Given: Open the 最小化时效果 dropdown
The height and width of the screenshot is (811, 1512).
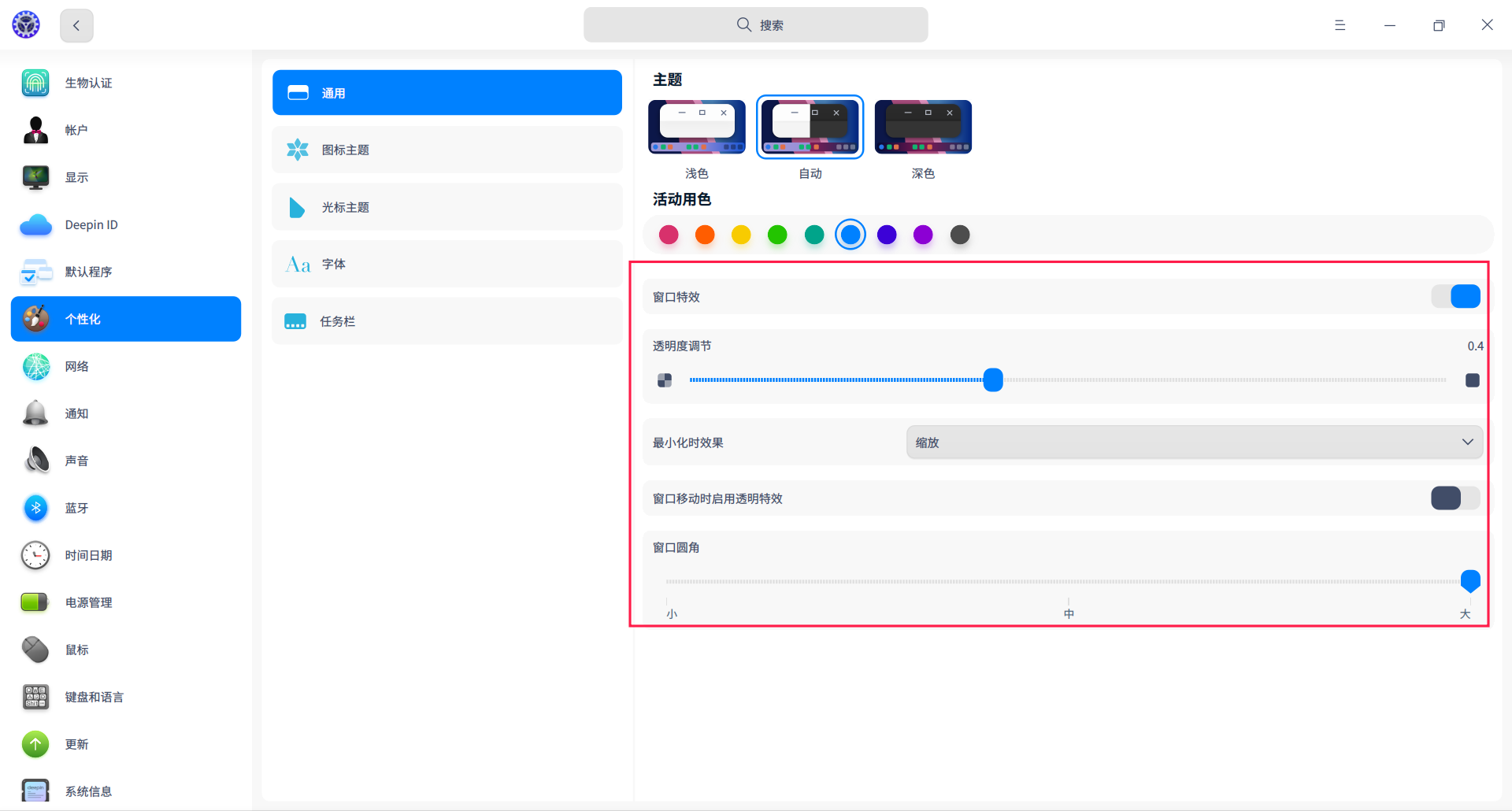Looking at the screenshot, I should [x=1194, y=442].
